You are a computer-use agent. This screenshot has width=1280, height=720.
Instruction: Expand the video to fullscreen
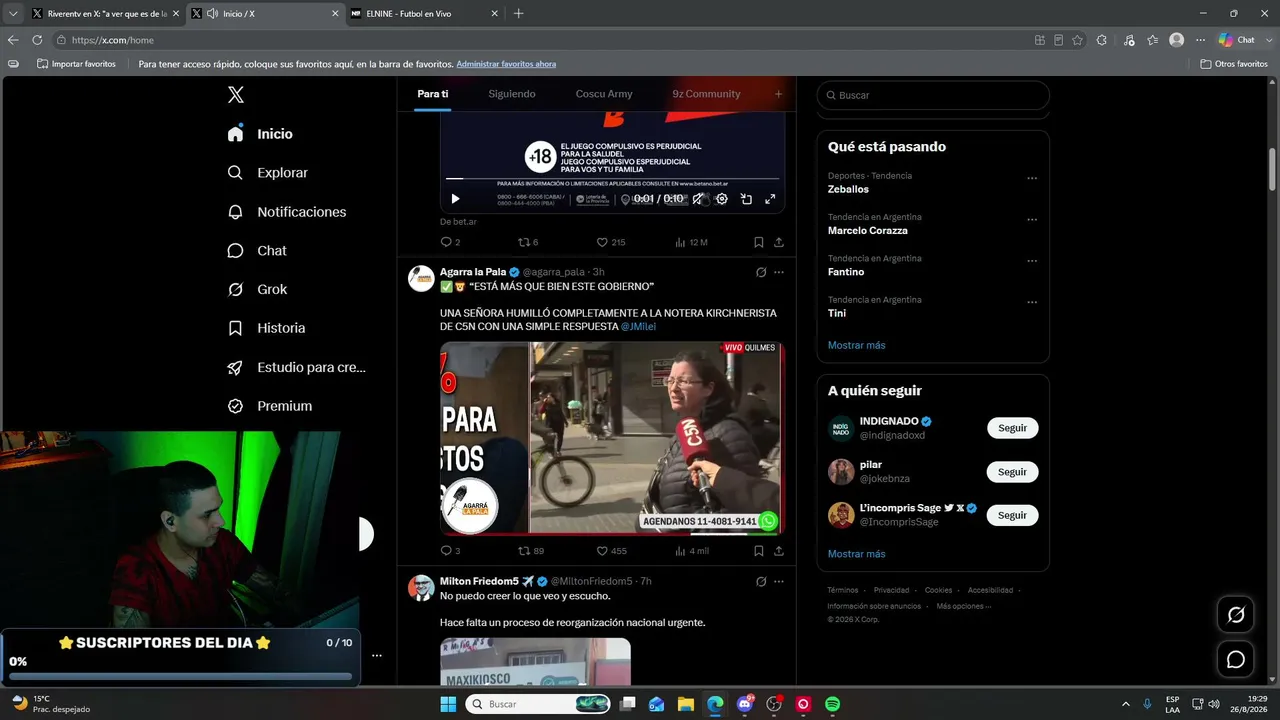point(770,199)
